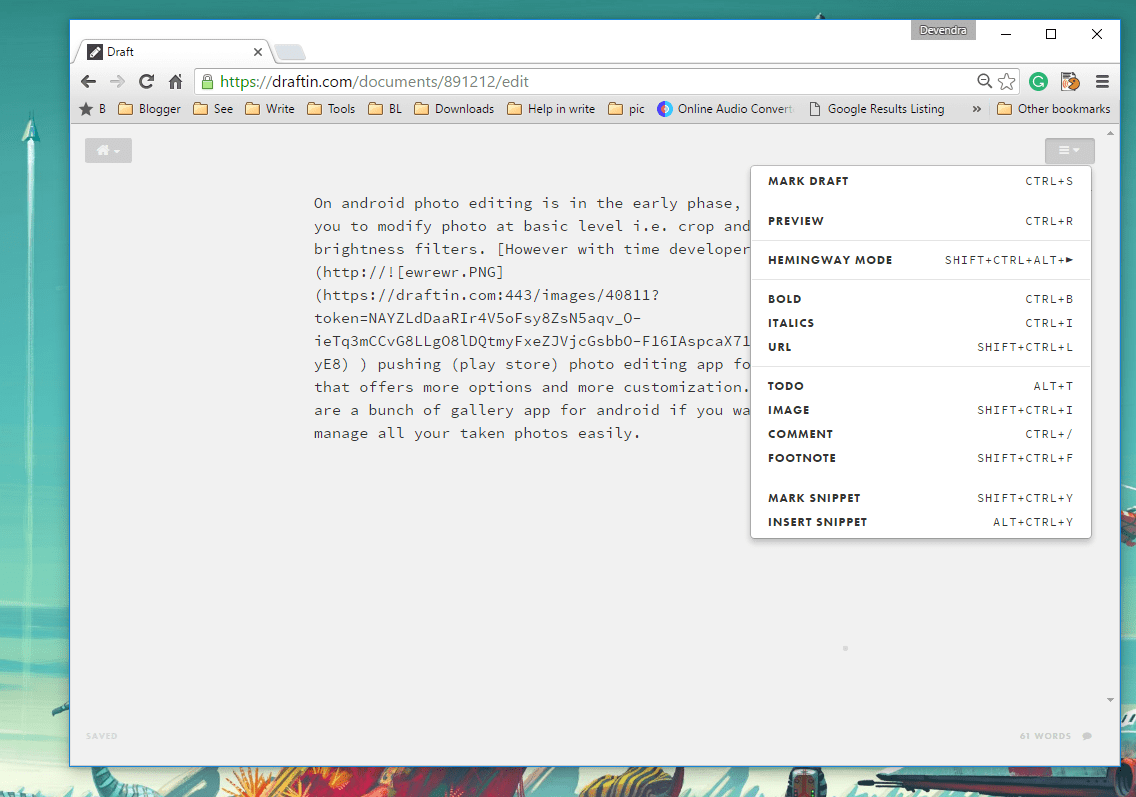
Task: Open Chrome's main menu icon
Action: point(1102,82)
